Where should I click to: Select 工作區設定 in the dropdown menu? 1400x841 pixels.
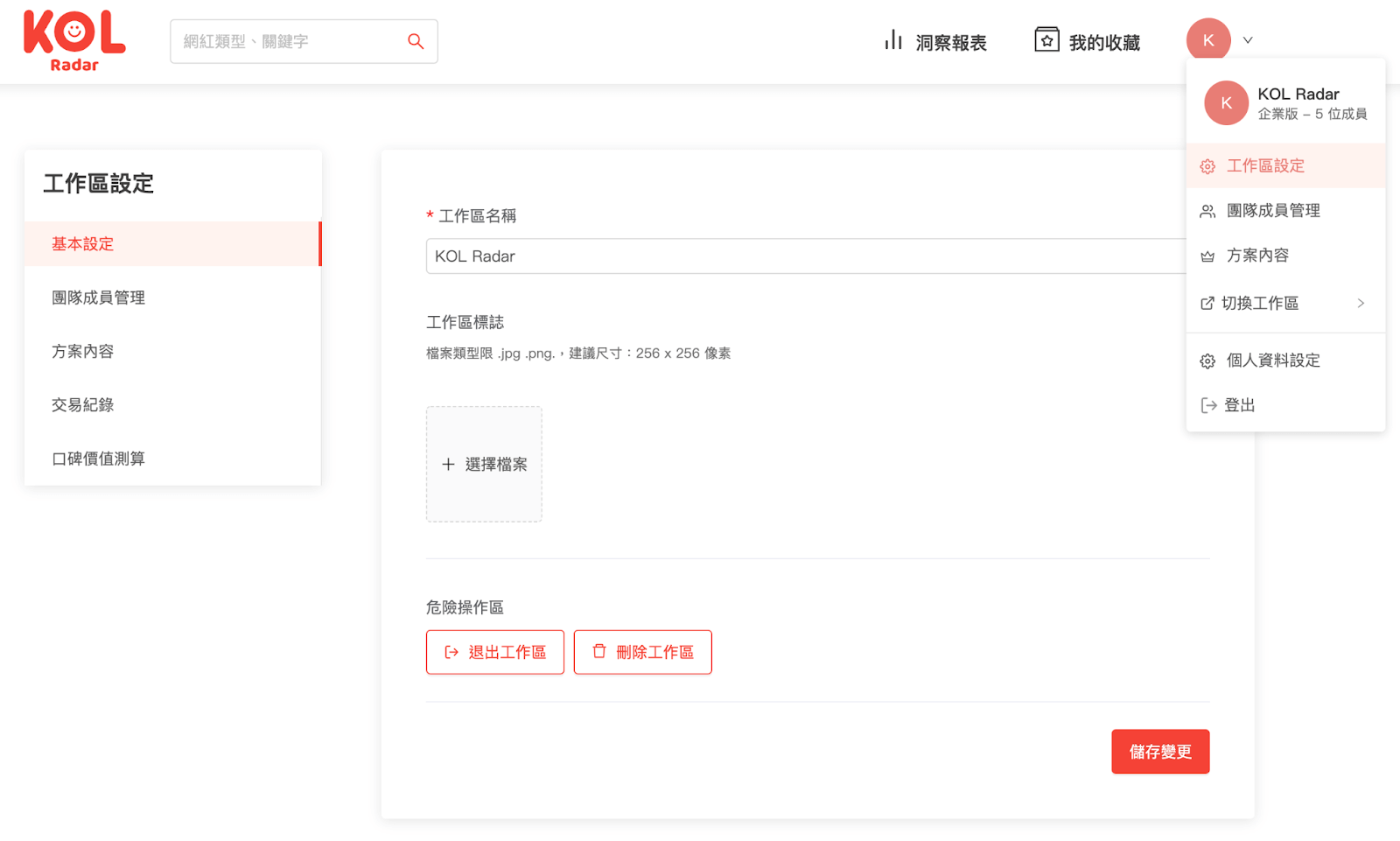click(x=1285, y=165)
